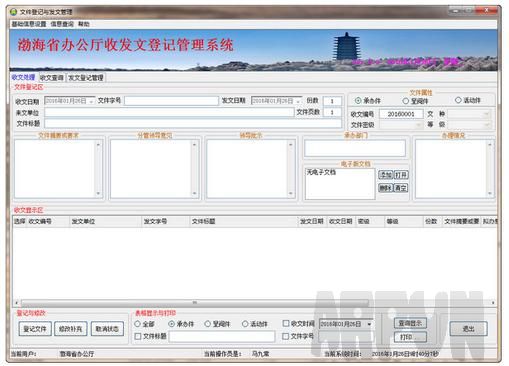Select 承办件 radio in 文件属性 group

pos(358,100)
